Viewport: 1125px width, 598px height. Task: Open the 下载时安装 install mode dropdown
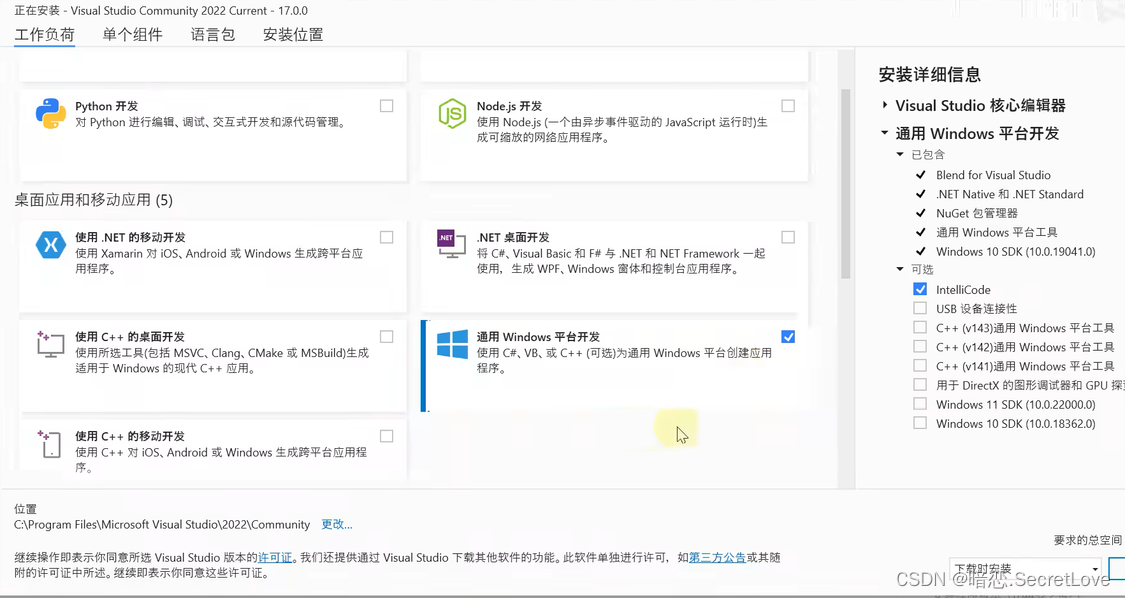[1025, 568]
